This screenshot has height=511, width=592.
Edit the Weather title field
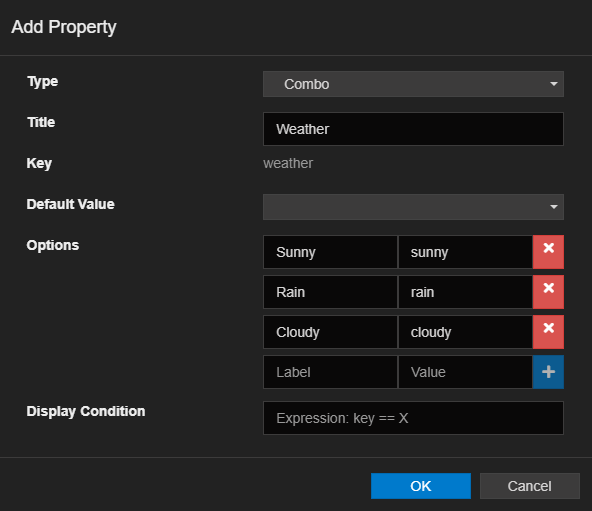coord(413,129)
